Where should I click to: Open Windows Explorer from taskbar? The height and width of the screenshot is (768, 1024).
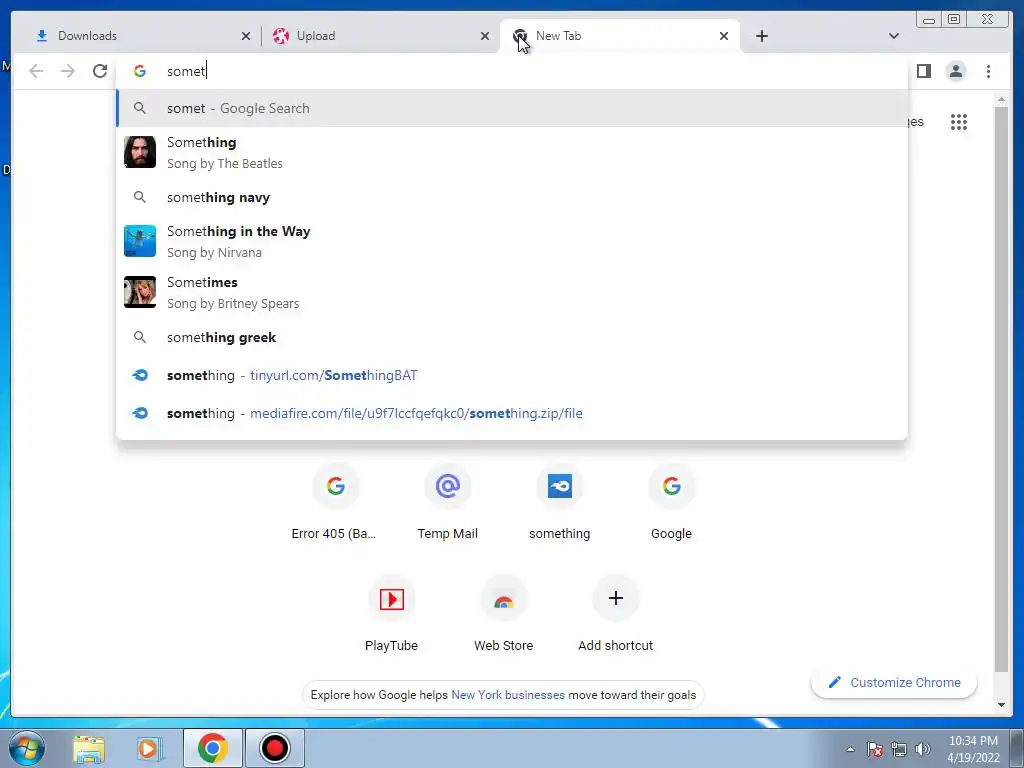point(89,748)
